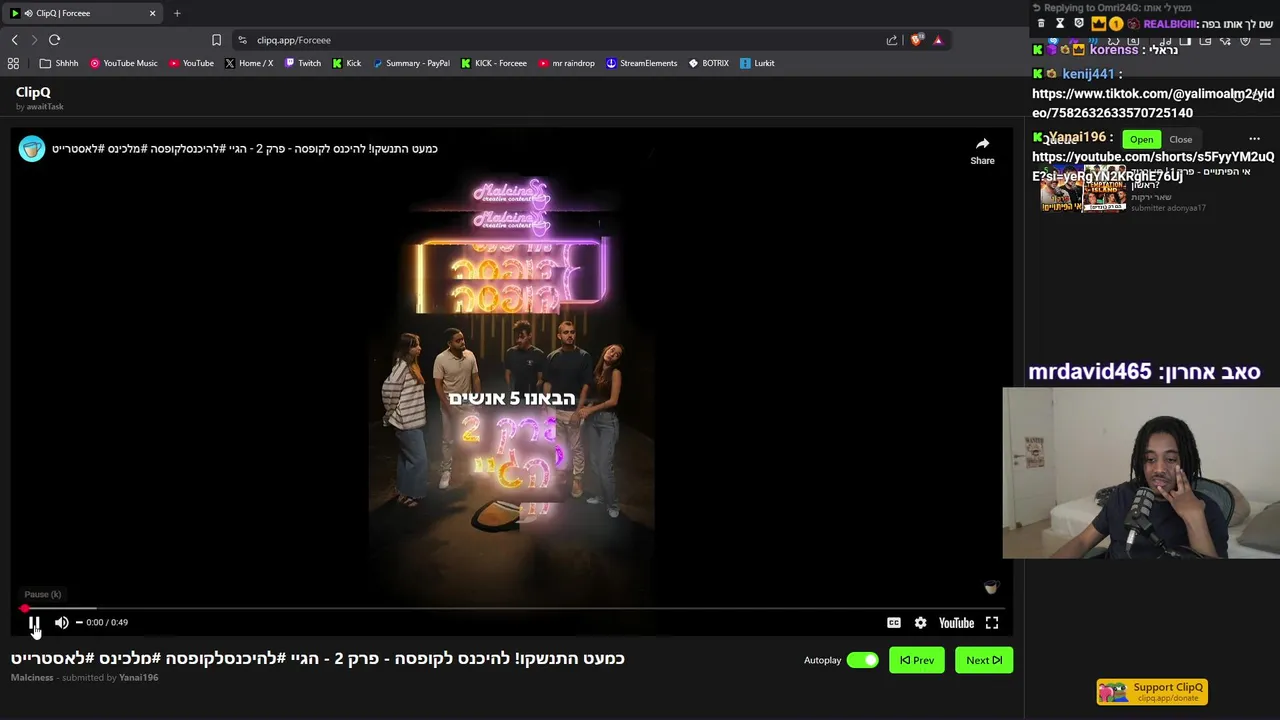Open the Home / X bookmark
Screen dimensions: 1280x720
[x=249, y=63]
